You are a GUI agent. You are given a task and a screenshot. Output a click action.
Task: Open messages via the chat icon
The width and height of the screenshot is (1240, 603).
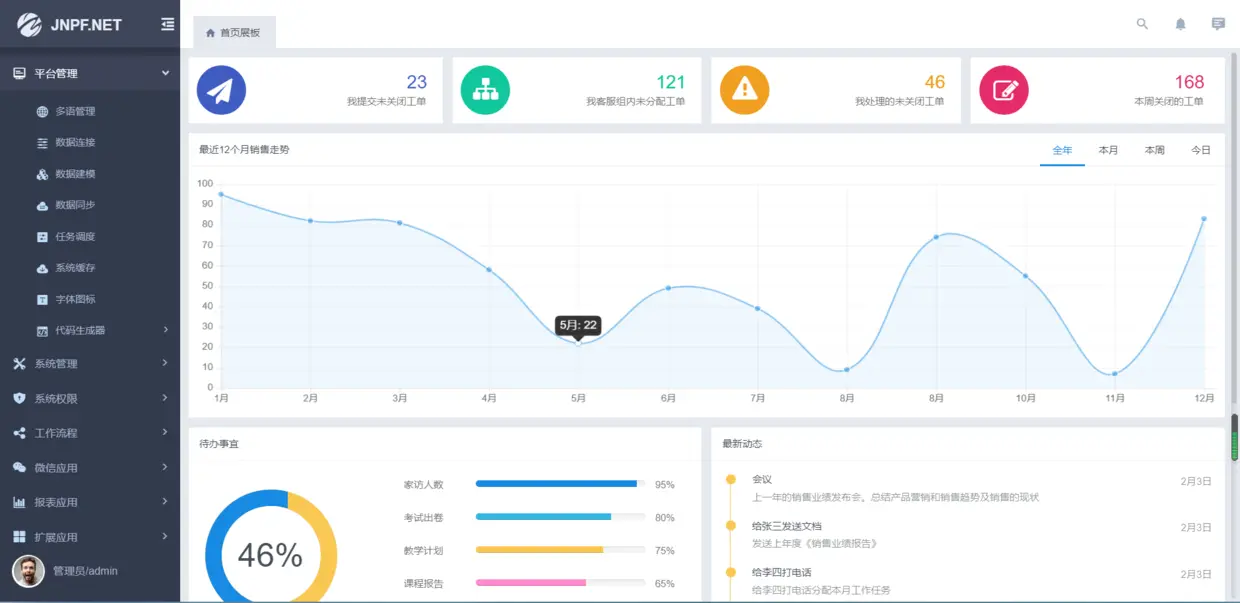pos(1218,24)
